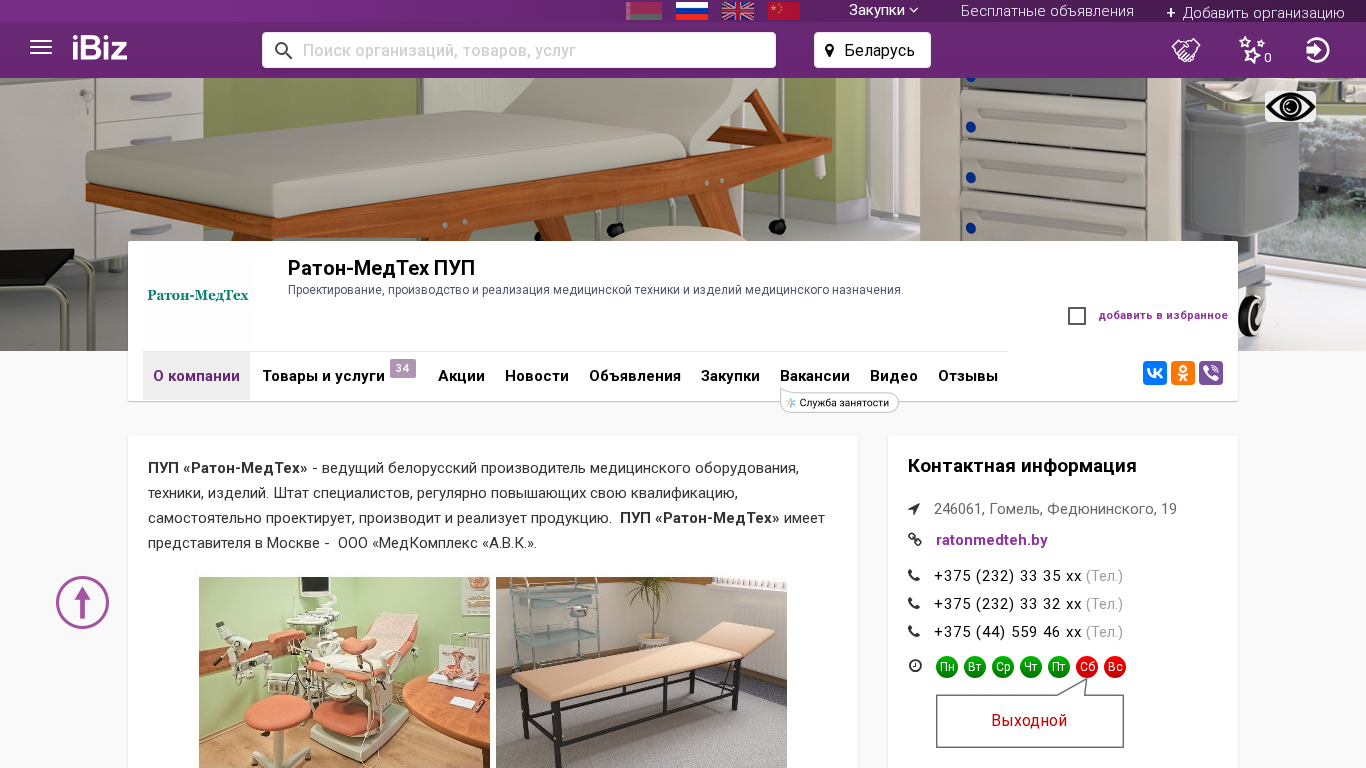The image size is (1366, 768).
Task: Switch language to Belarusian flag
Action: (x=644, y=11)
